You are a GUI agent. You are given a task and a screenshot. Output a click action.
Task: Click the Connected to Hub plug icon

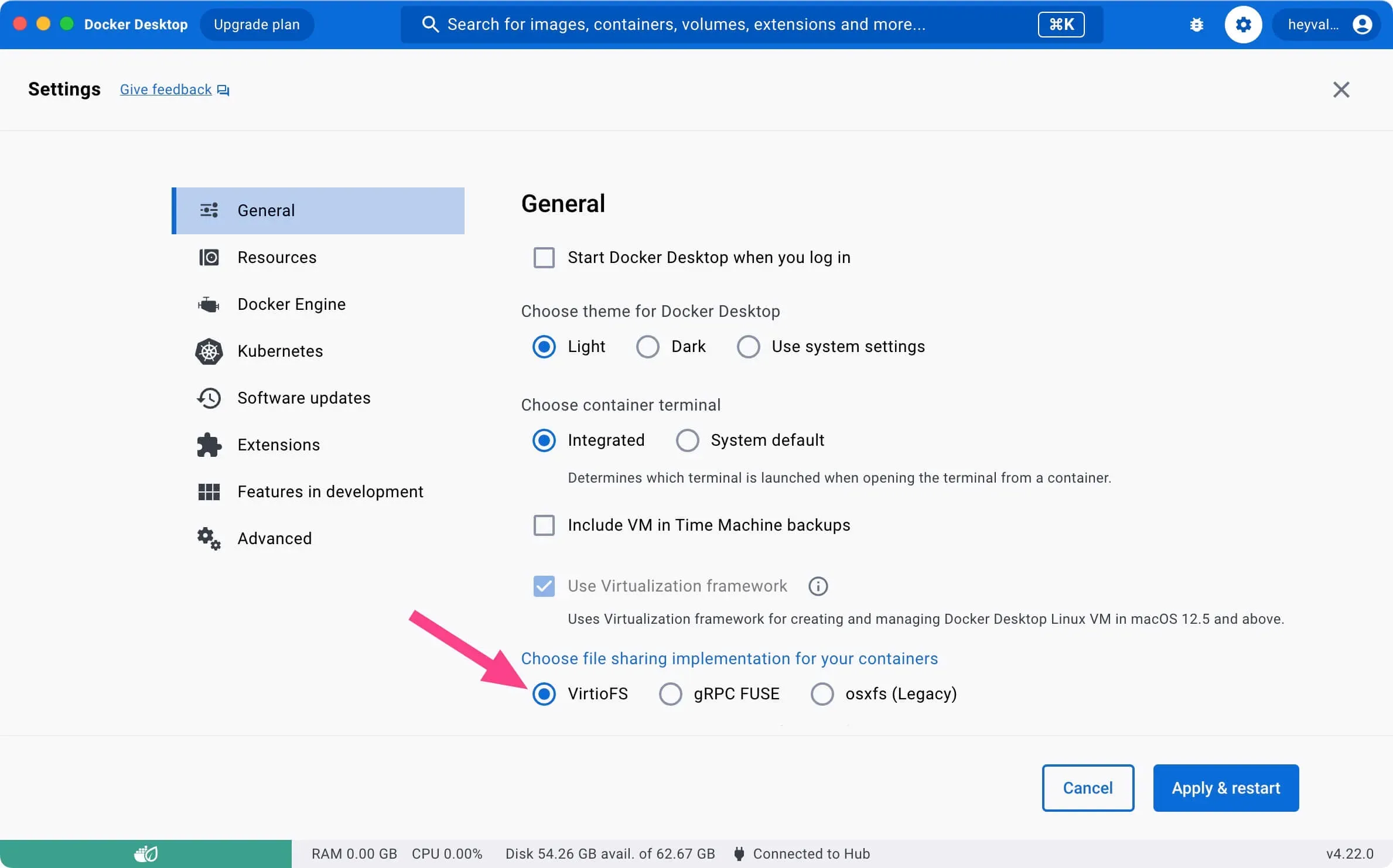point(739,854)
